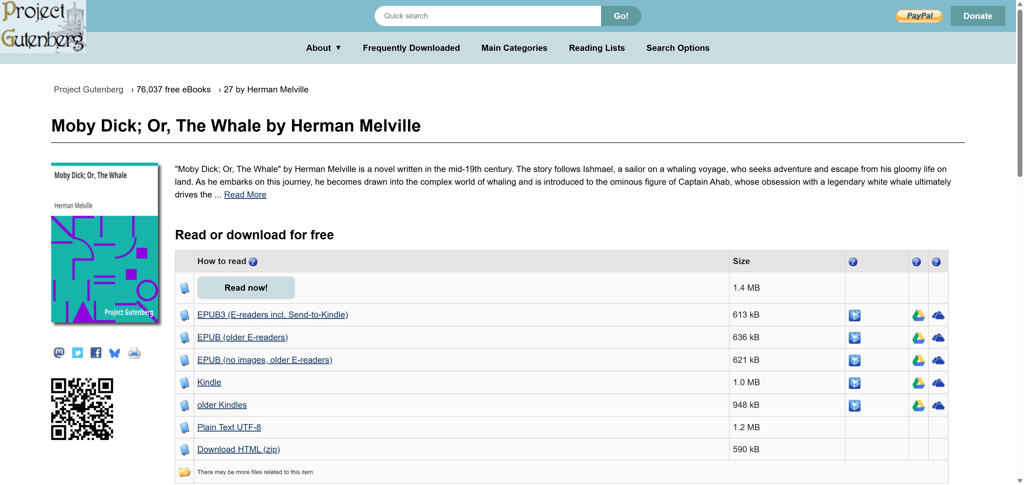Viewport: 1024px width, 485px height.
Task: Open Frequently Downloaded in the navigation
Action: 411,48
